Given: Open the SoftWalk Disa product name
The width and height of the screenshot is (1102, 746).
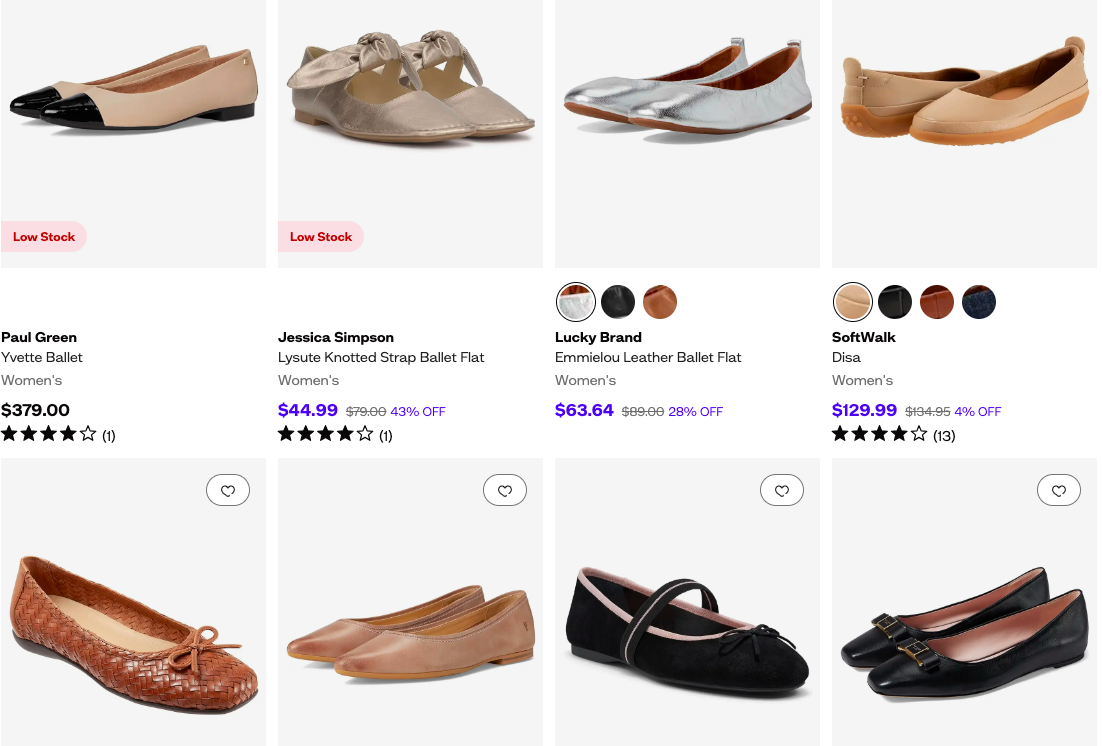Looking at the screenshot, I should pos(846,357).
